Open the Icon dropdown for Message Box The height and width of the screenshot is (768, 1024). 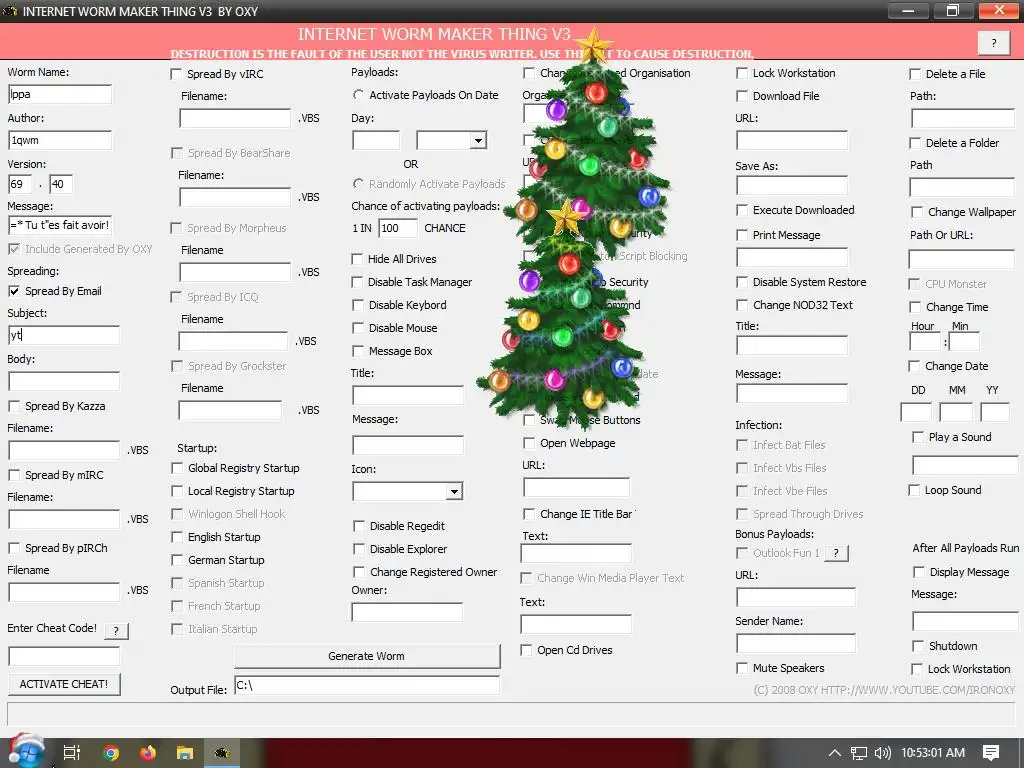coord(455,492)
